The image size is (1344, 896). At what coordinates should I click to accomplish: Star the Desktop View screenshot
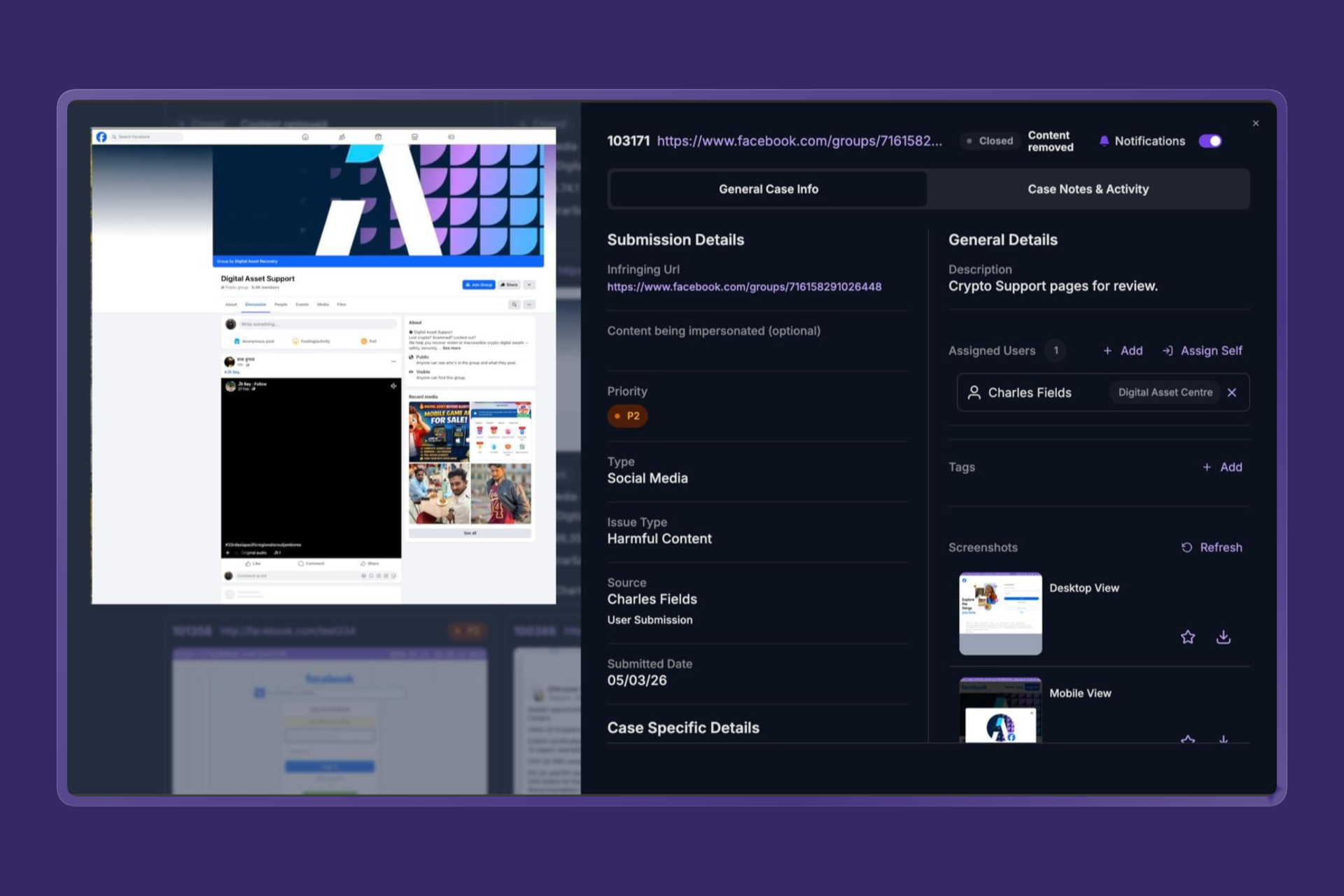tap(1187, 637)
